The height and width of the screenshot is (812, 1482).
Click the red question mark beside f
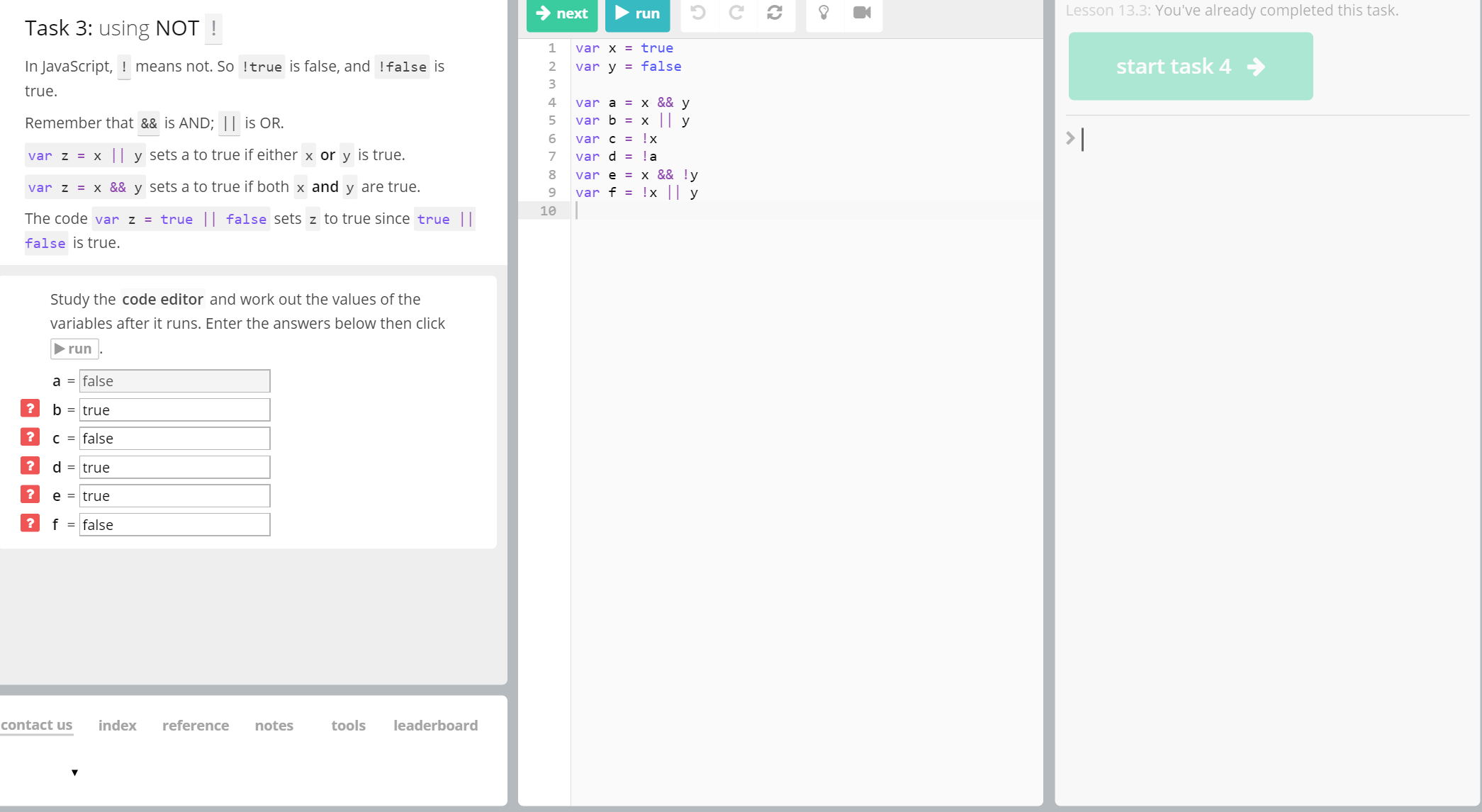tap(30, 524)
